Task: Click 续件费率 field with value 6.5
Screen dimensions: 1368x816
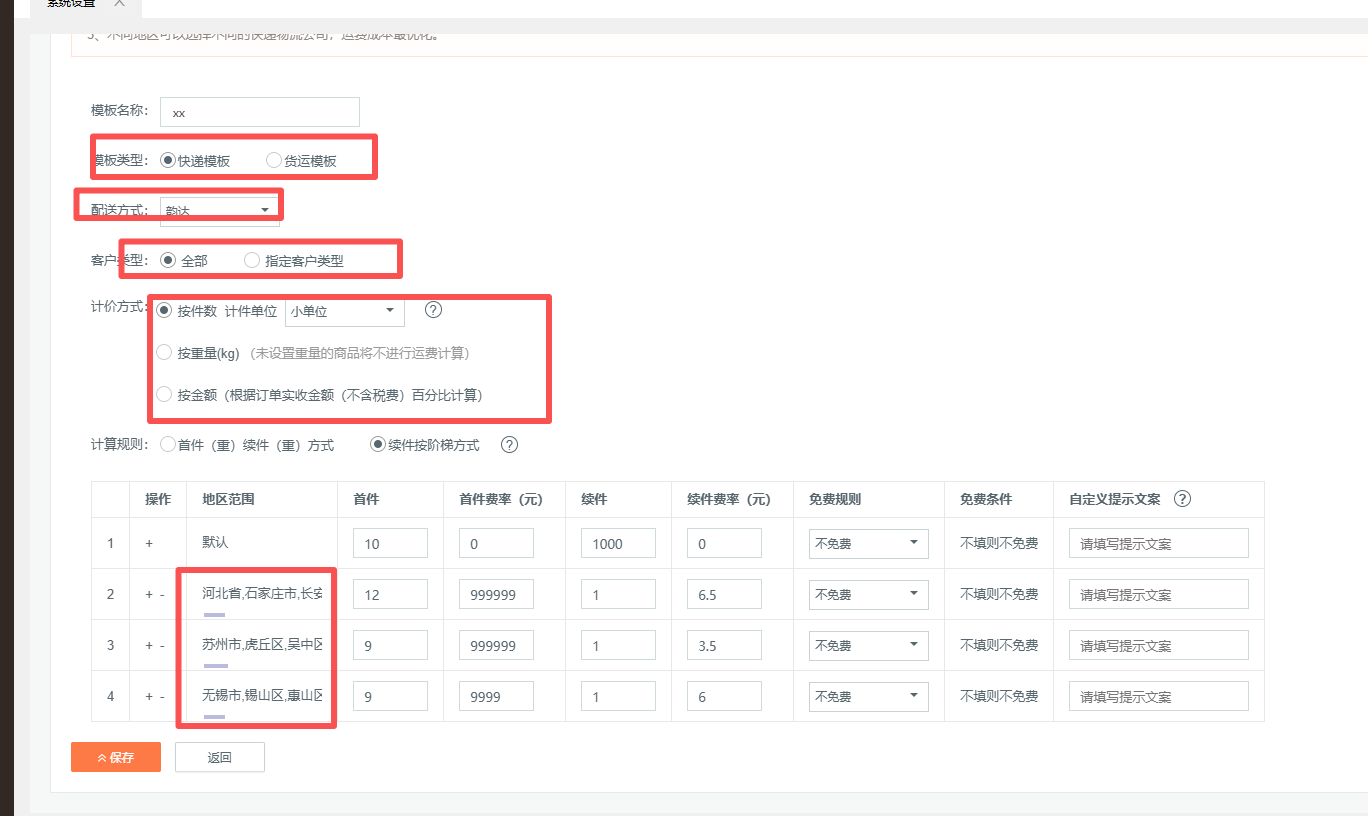Action: coord(724,595)
